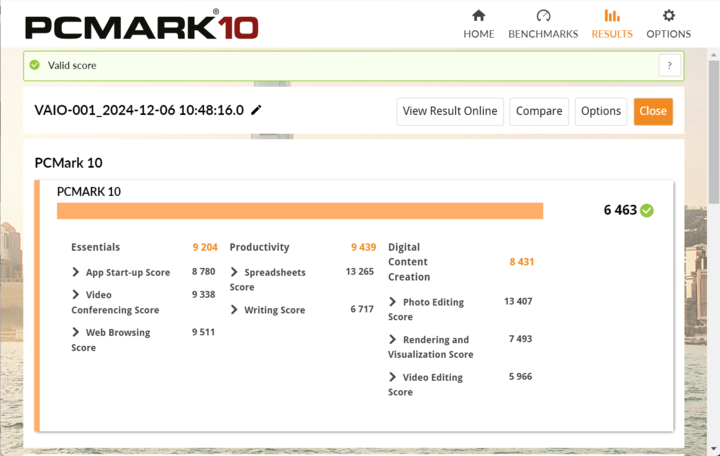The width and height of the screenshot is (720, 456).
Task: Click the App Start-up value 8 780
Action: 203,271
